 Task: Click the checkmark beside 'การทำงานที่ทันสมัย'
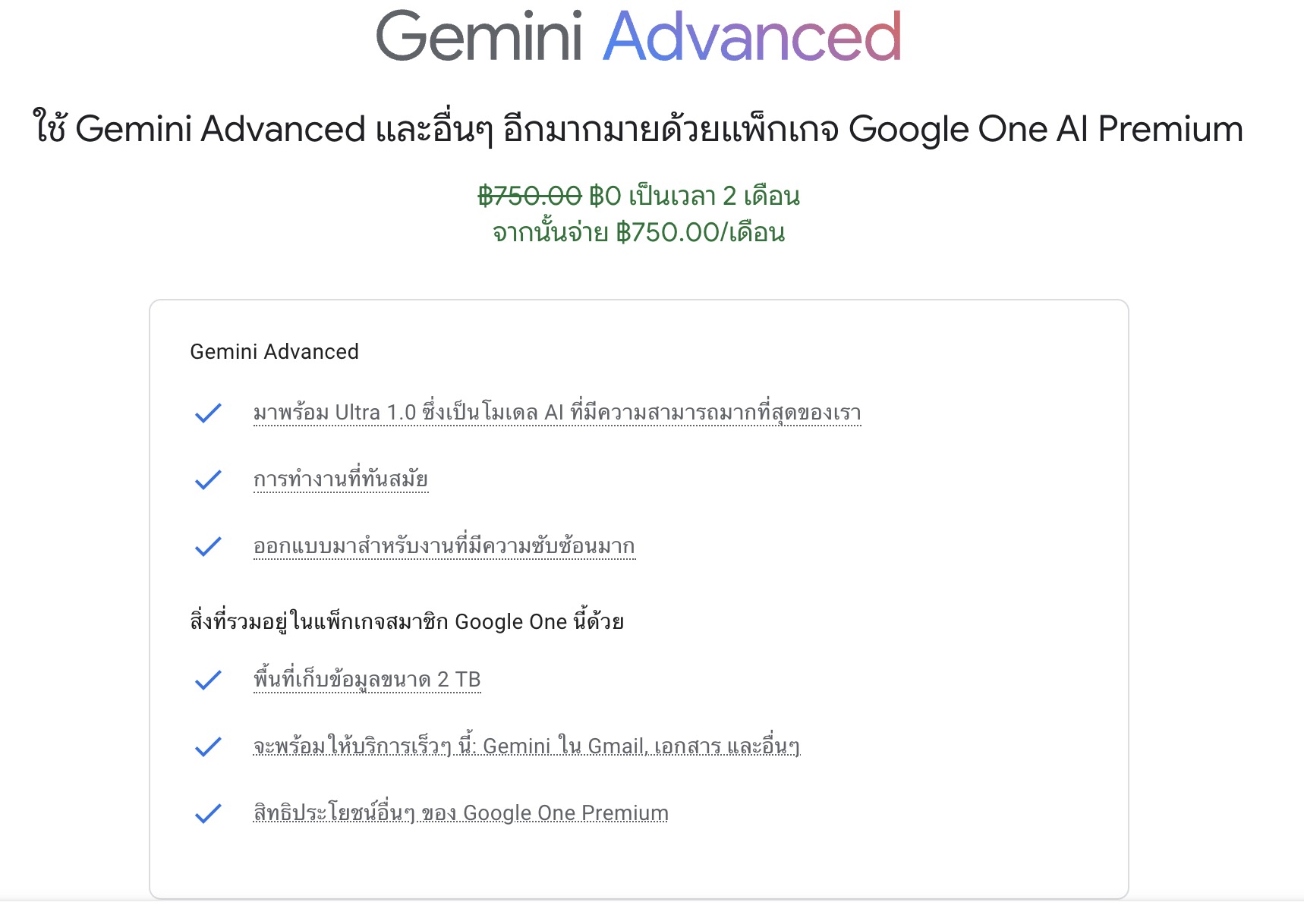click(208, 479)
